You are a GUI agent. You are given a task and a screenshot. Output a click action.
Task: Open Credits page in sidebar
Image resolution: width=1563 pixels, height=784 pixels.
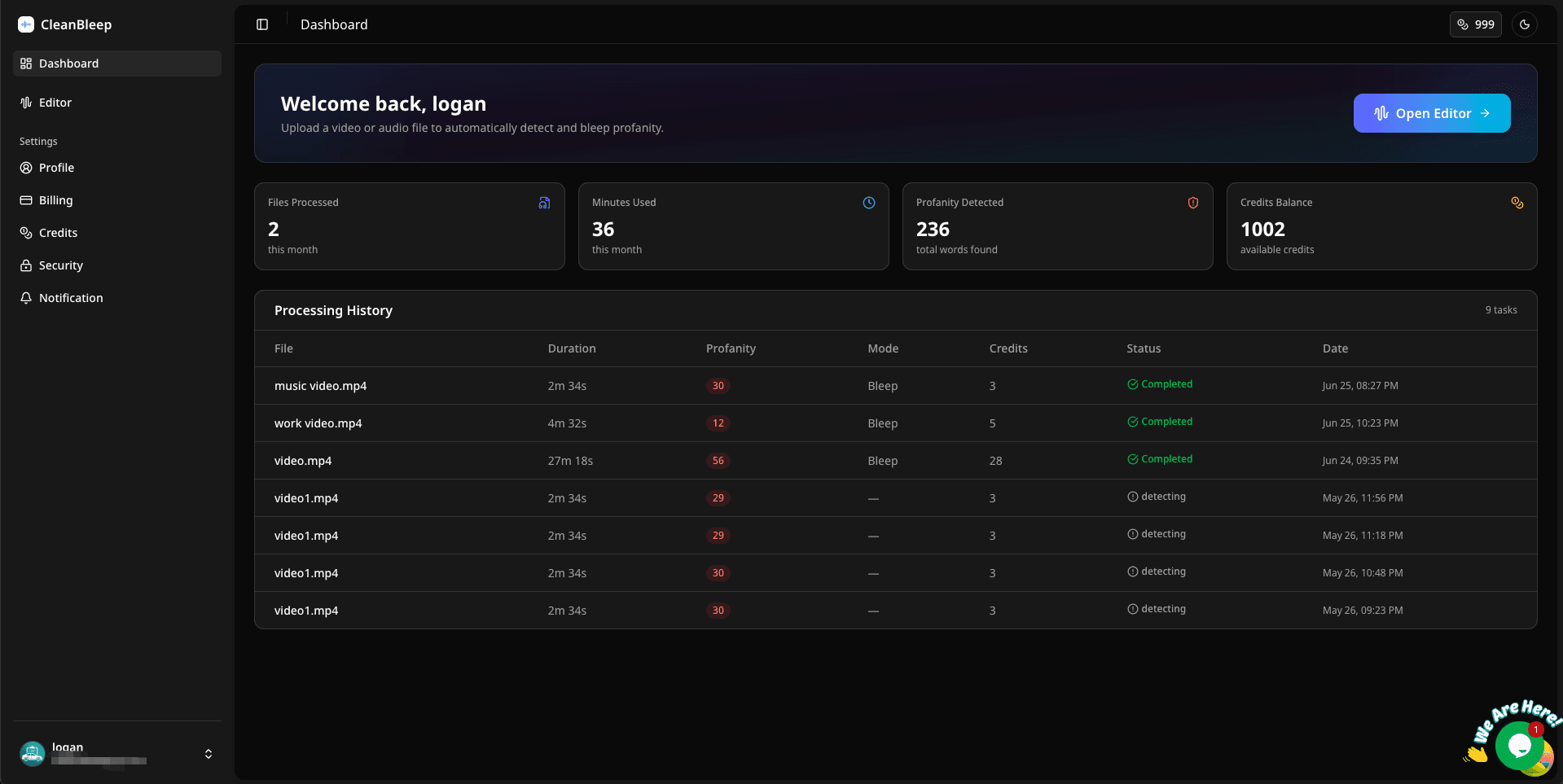point(117,233)
